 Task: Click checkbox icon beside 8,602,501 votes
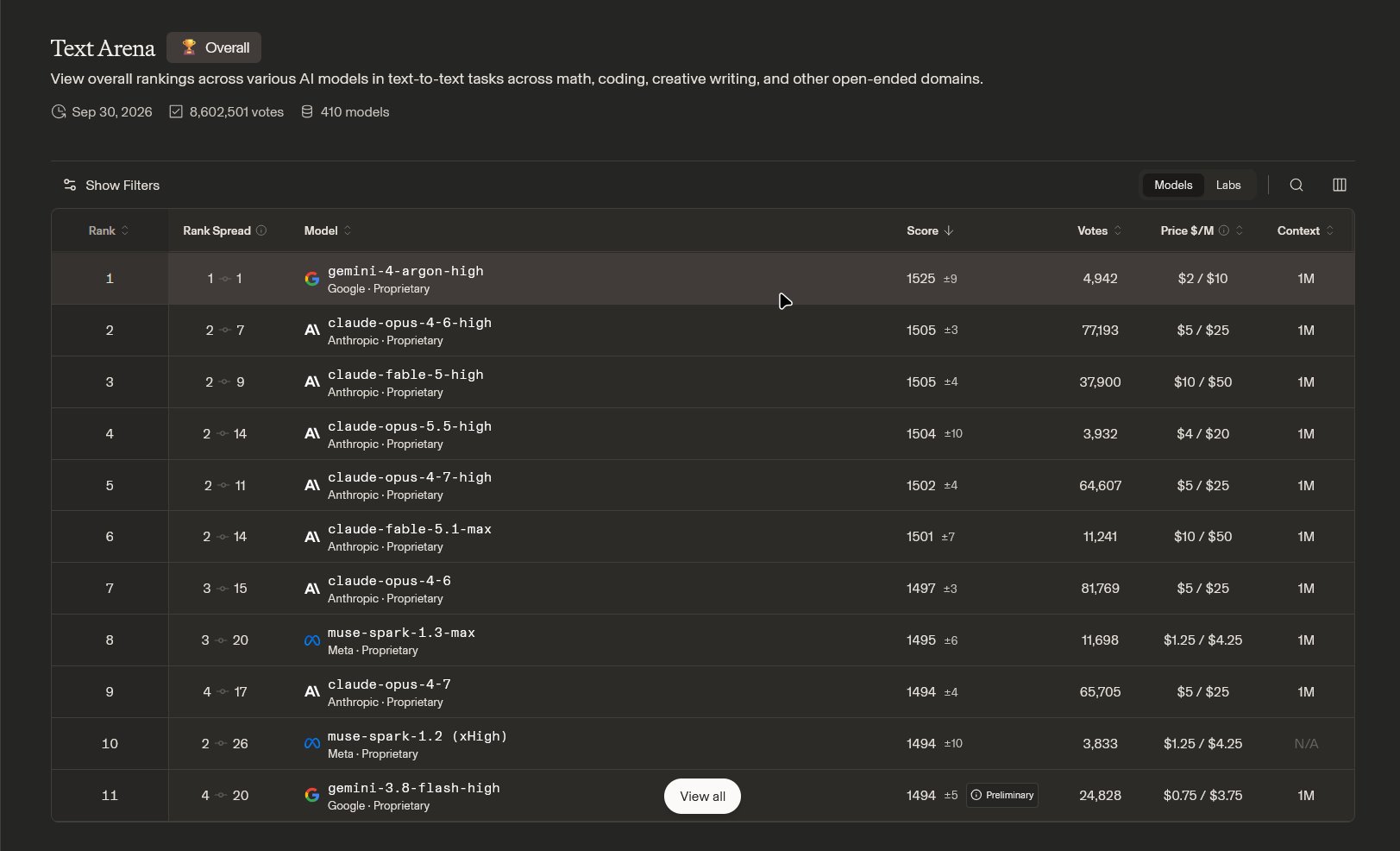click(x=176, y=112)
